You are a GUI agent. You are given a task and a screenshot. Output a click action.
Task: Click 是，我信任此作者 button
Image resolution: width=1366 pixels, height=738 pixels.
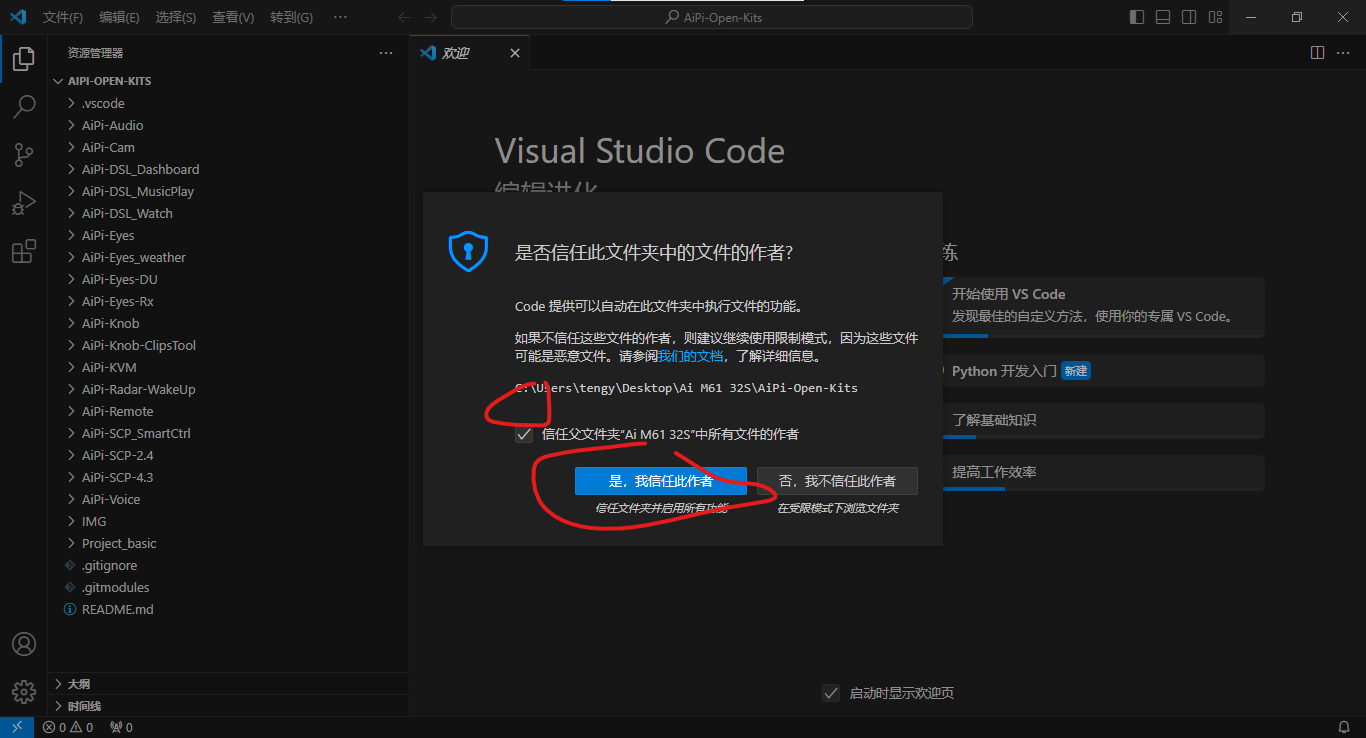(x=661, y=481)
